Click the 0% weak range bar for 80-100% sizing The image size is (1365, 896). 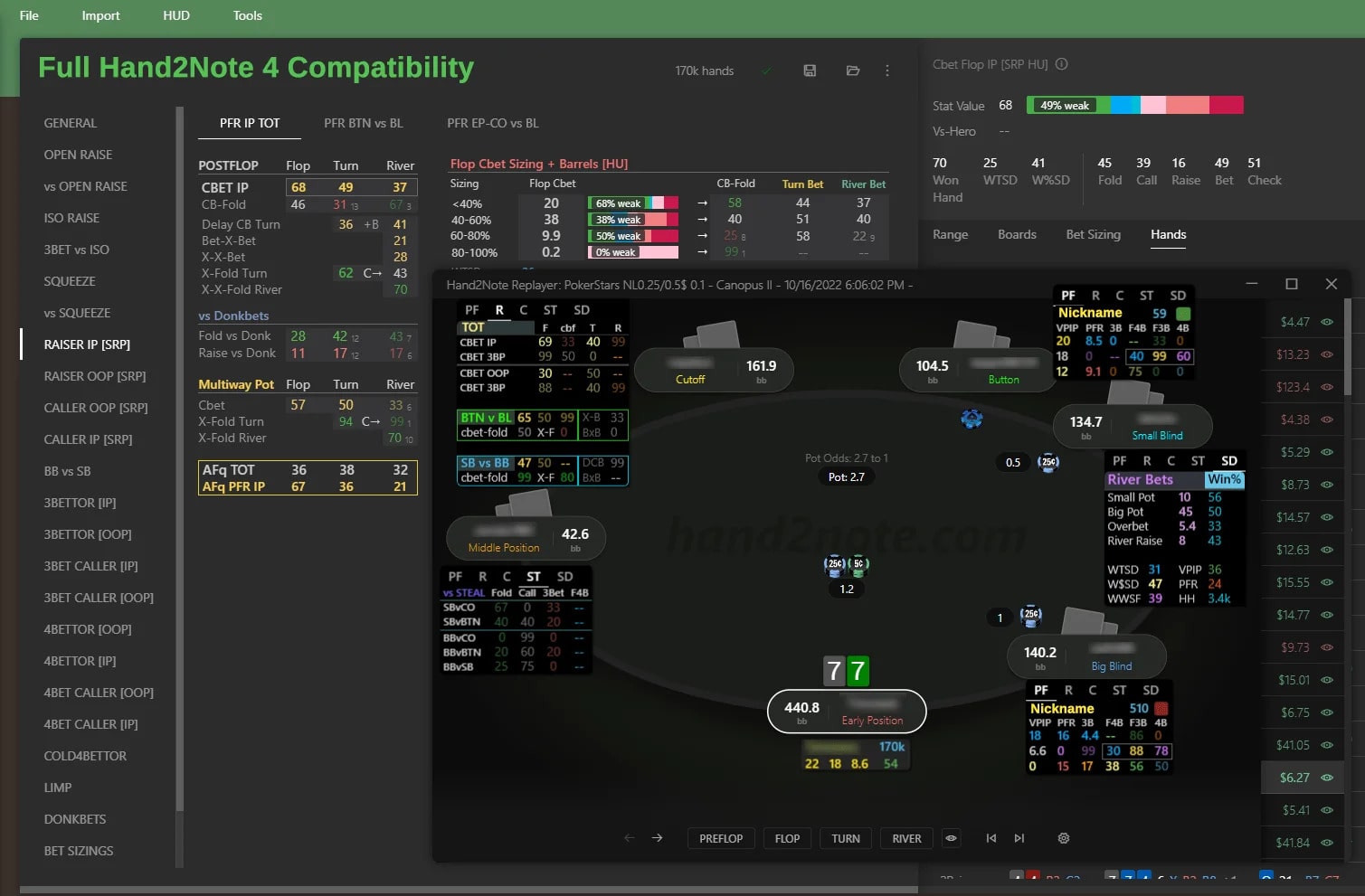[633, 252]
